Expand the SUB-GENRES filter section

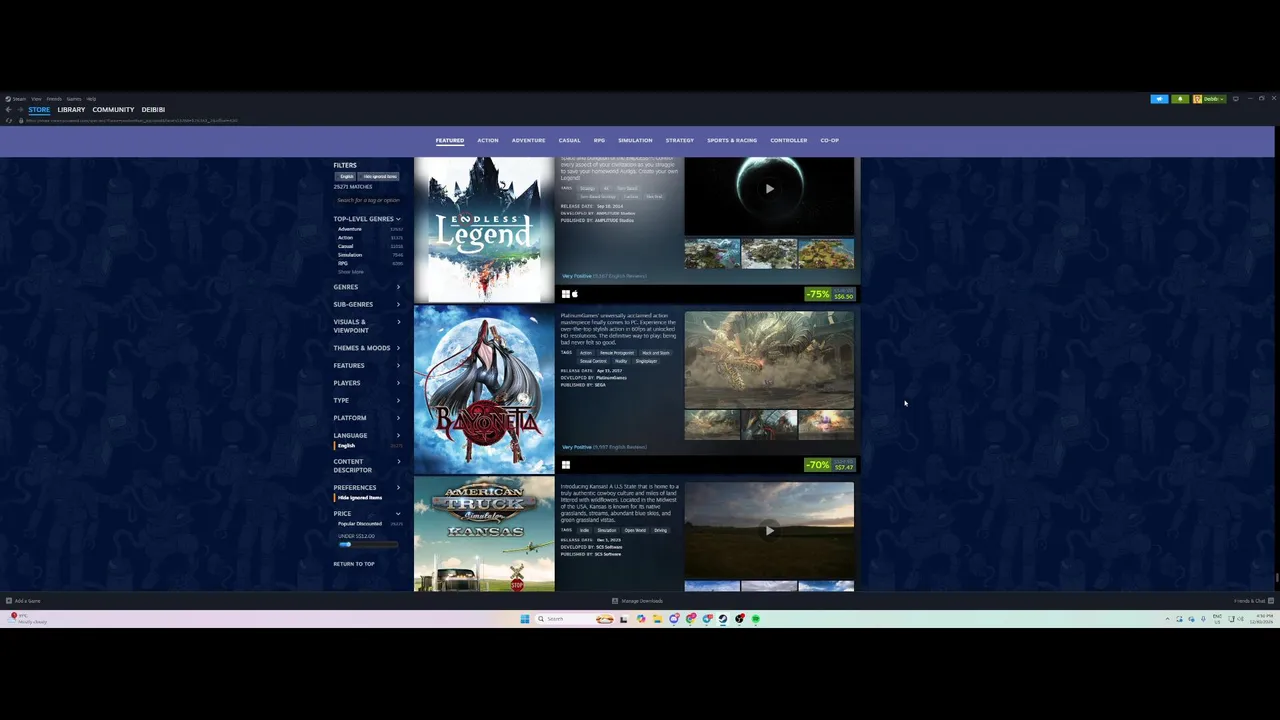click(x=367, y=304)
